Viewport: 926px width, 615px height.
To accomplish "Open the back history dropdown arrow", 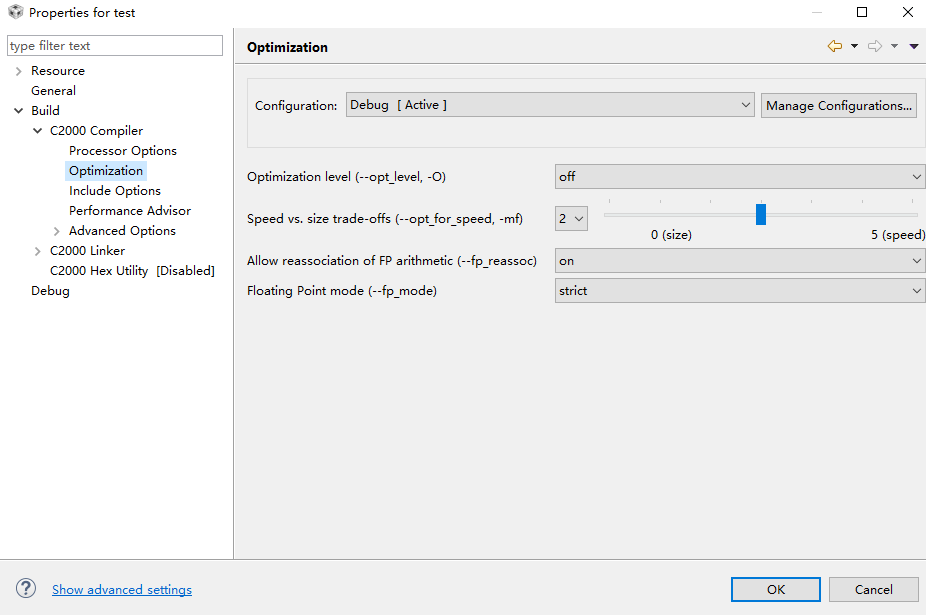I will pos(854,46).
